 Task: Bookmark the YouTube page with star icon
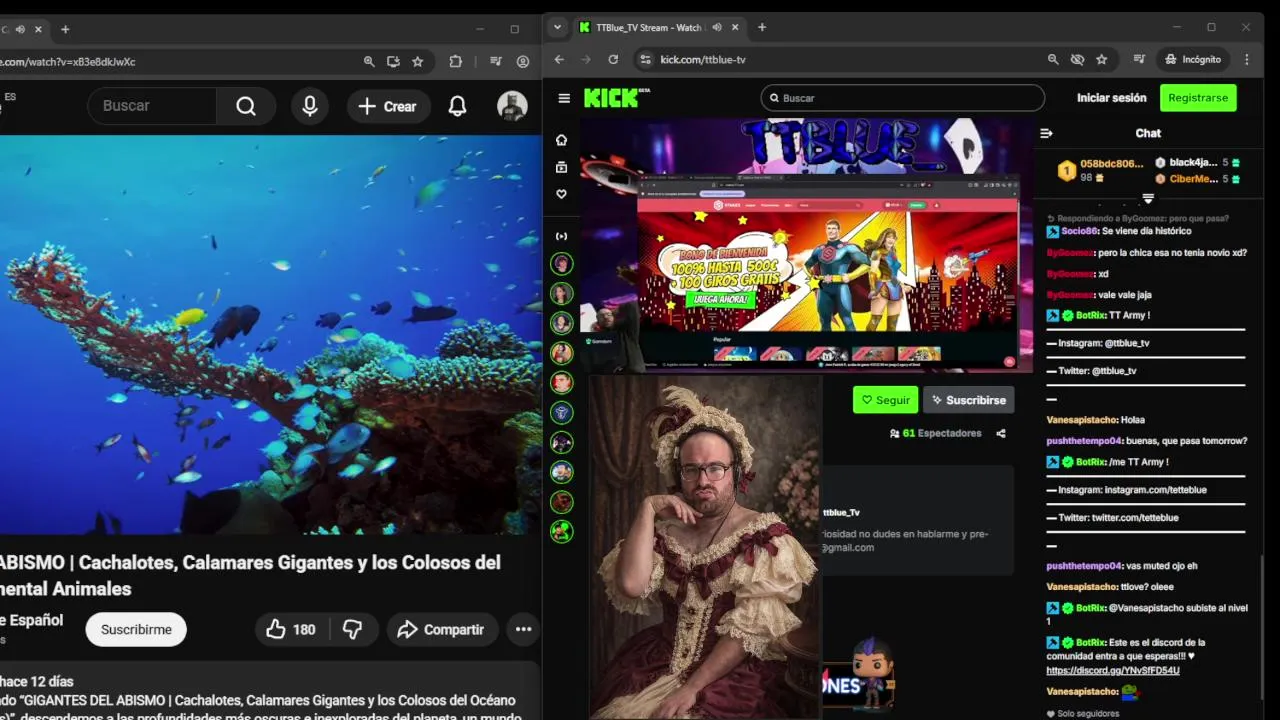(417, 62)
